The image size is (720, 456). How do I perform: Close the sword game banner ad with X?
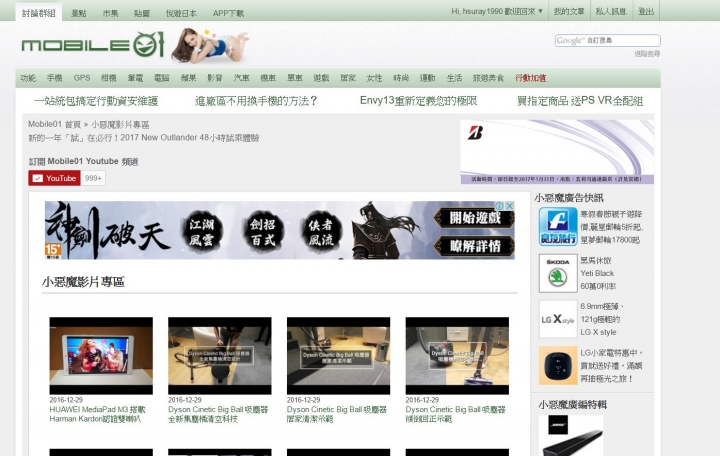[x=509, y=206]
